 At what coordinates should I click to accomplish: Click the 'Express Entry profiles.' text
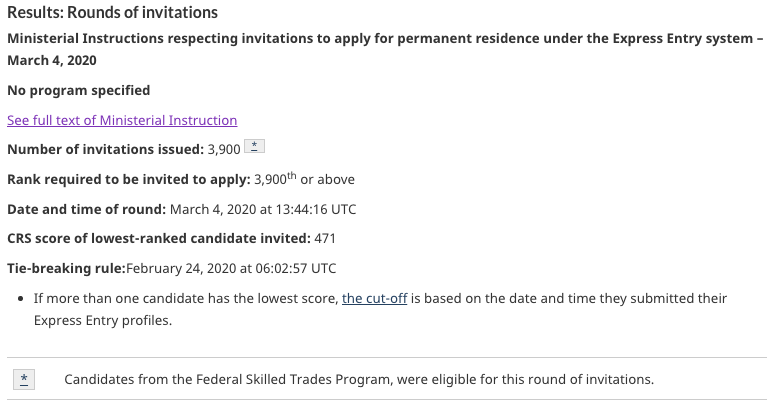pyautogui.click(x=102, y=320)
